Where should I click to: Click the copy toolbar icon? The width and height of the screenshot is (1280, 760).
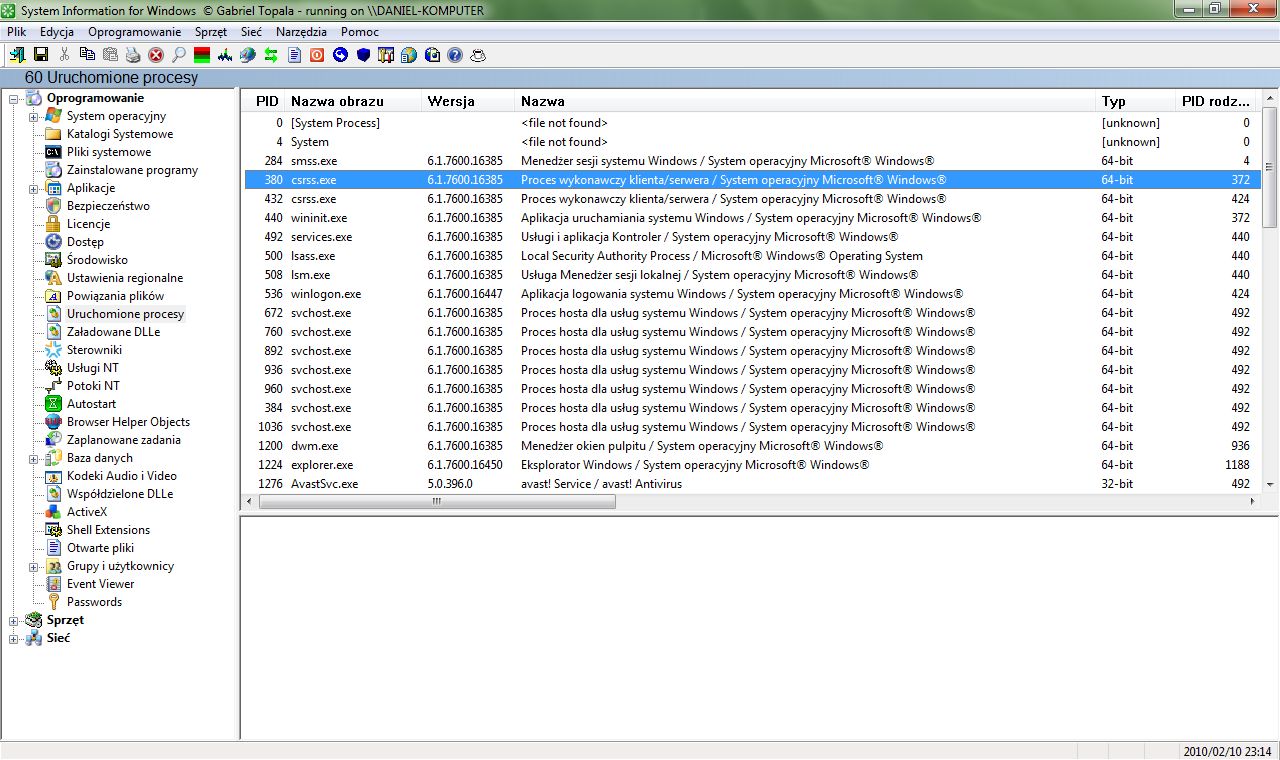(87, 55)
